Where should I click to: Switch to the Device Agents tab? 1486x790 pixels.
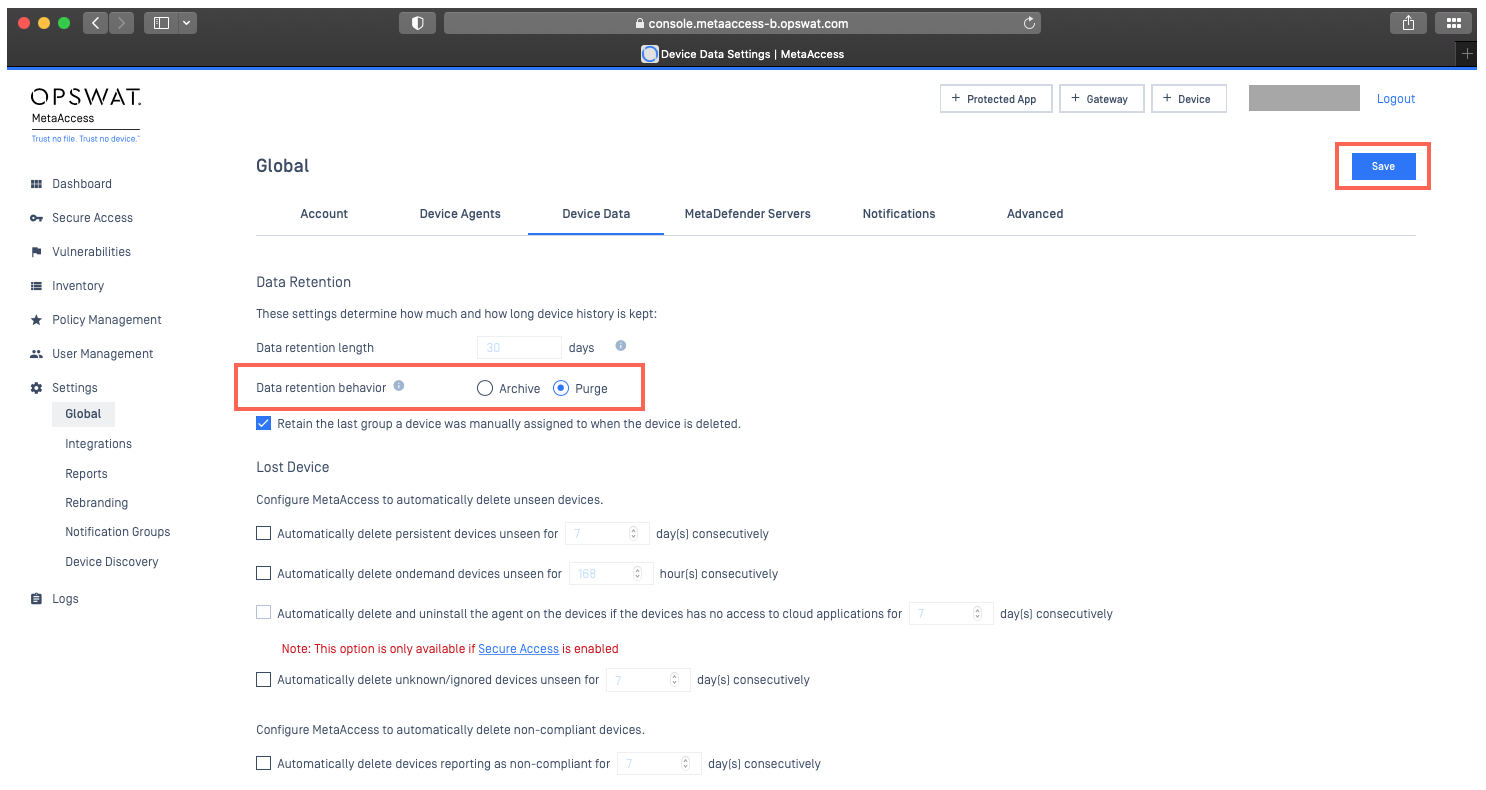(460, 214)
